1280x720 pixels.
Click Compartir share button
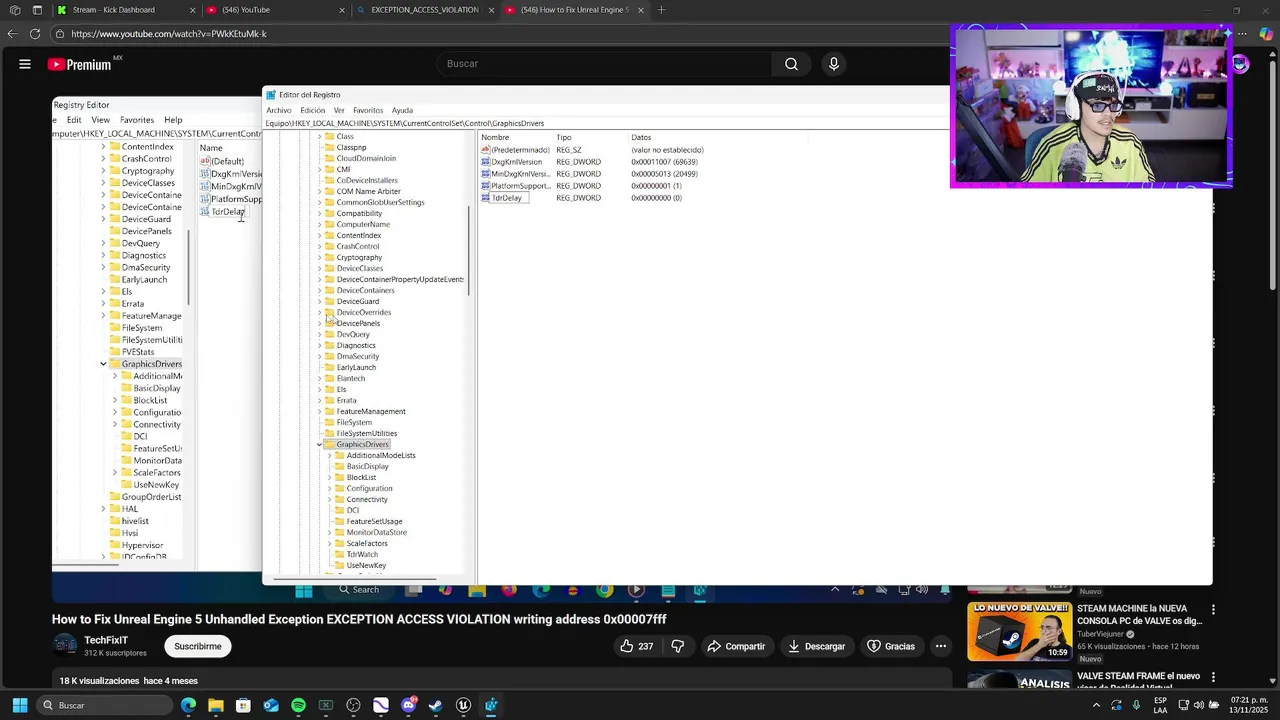coord(735,646)
